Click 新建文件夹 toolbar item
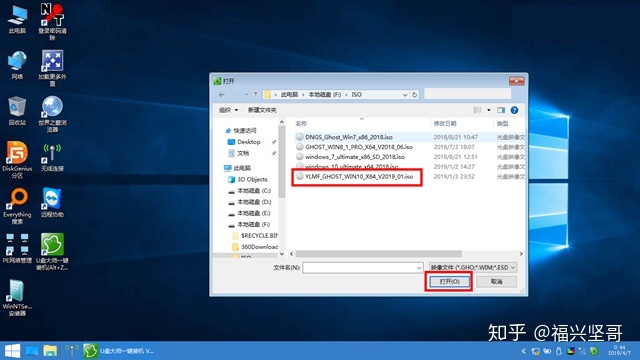 tap(262, 110)
